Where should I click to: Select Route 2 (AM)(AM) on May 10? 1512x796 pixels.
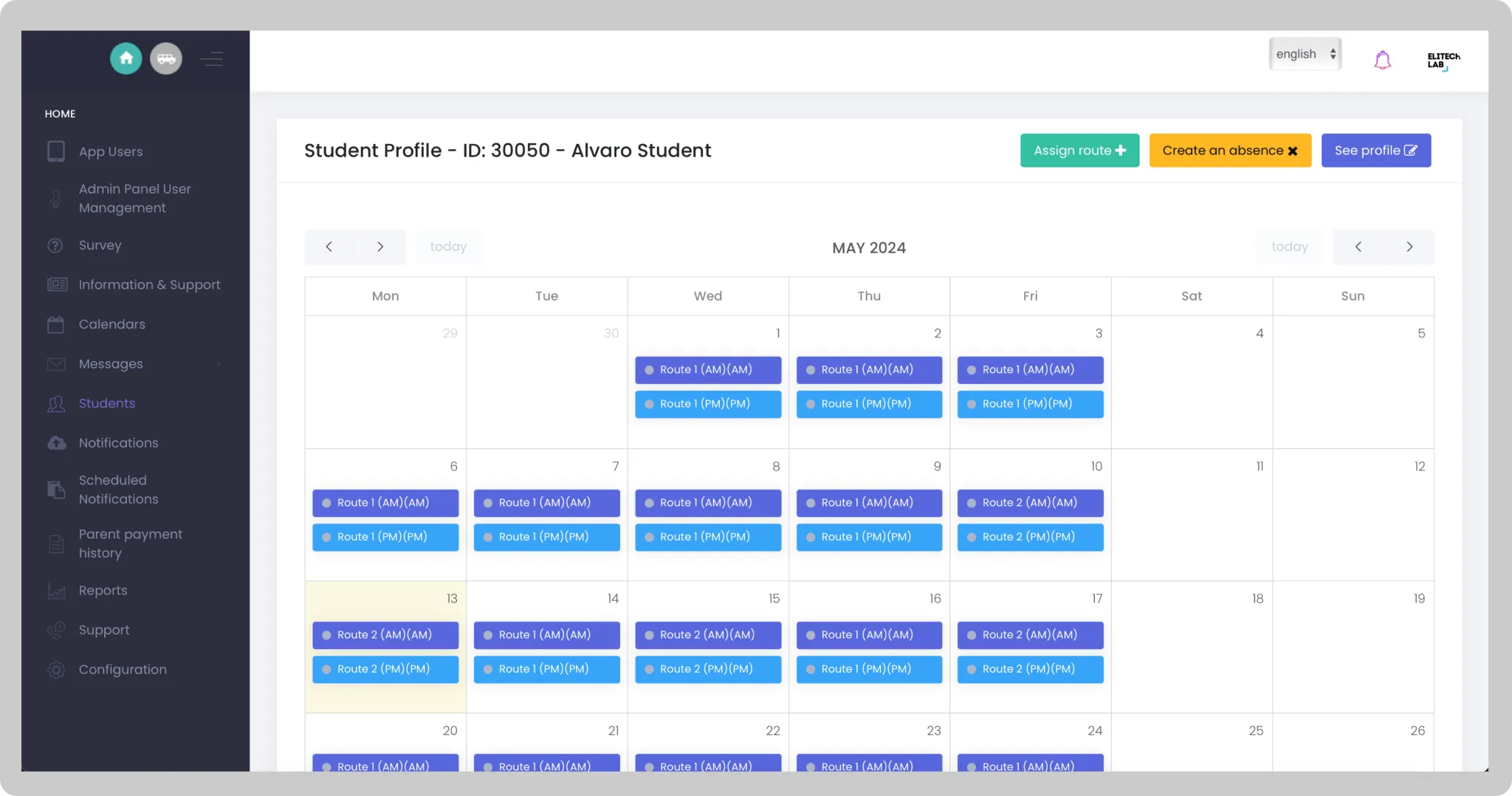pyautogui.click(x=1030, y=503)
